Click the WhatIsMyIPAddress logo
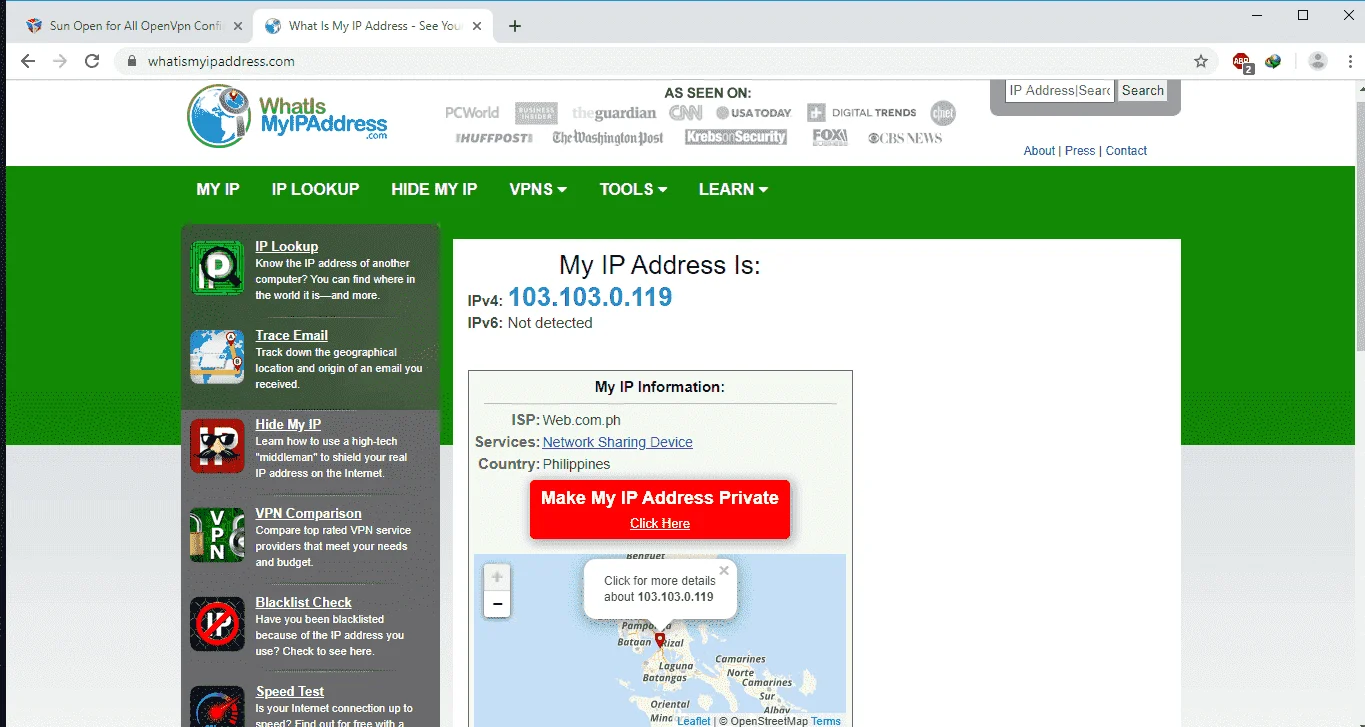 pyautogui.click(x=288, y=117)
